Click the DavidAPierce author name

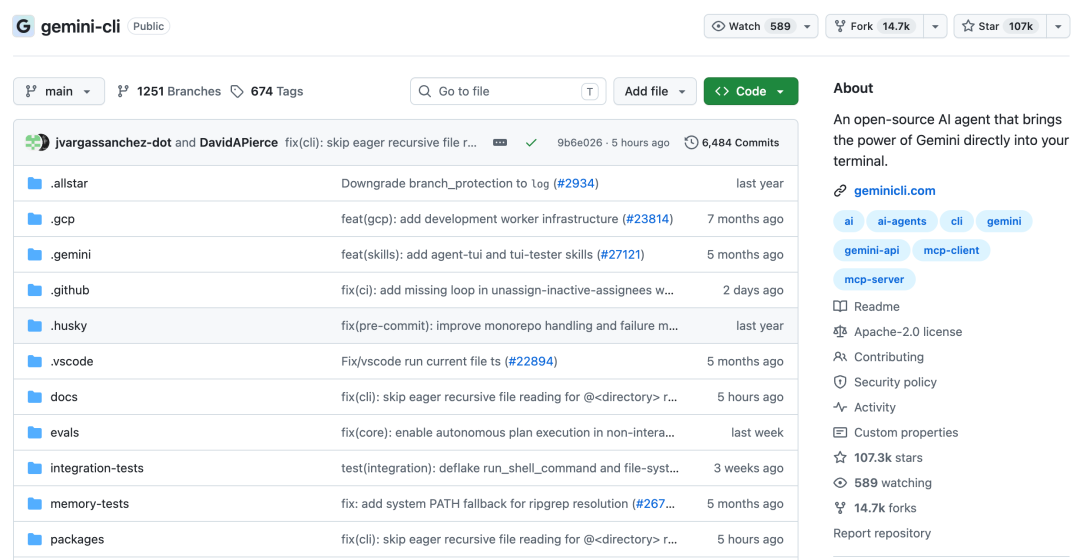pyautogui.click(x=238, y=143)
